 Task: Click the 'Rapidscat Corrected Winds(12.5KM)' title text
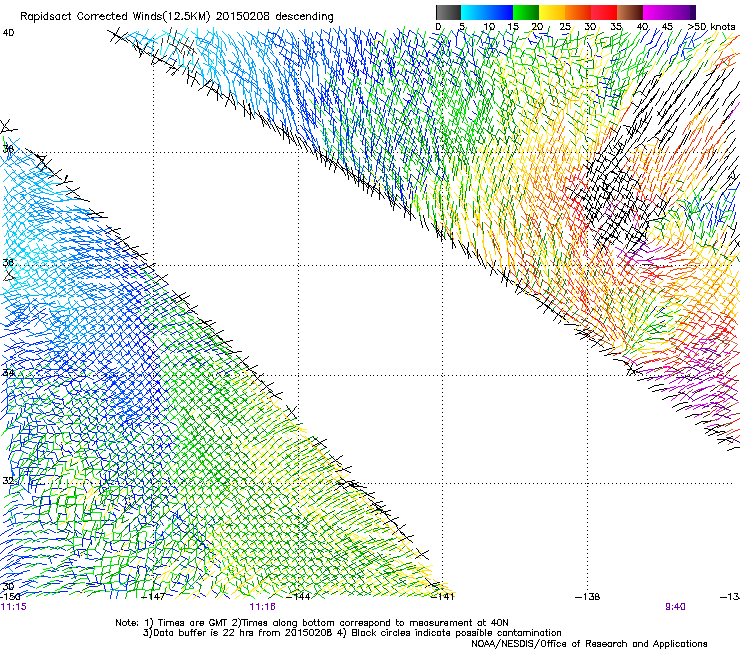point(115,17)
